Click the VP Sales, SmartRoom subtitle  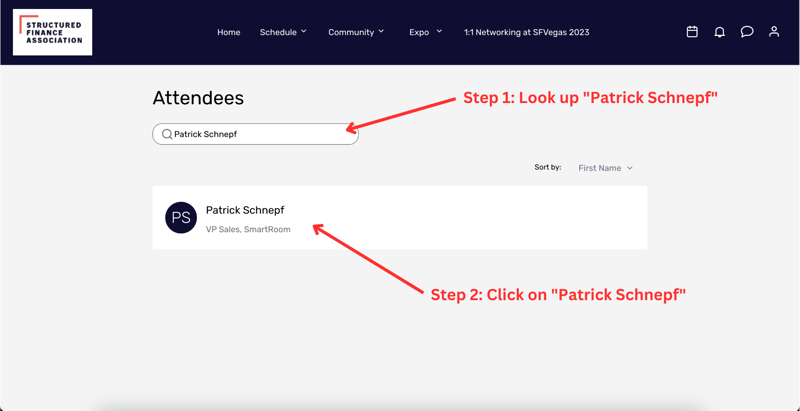point(248,229)
